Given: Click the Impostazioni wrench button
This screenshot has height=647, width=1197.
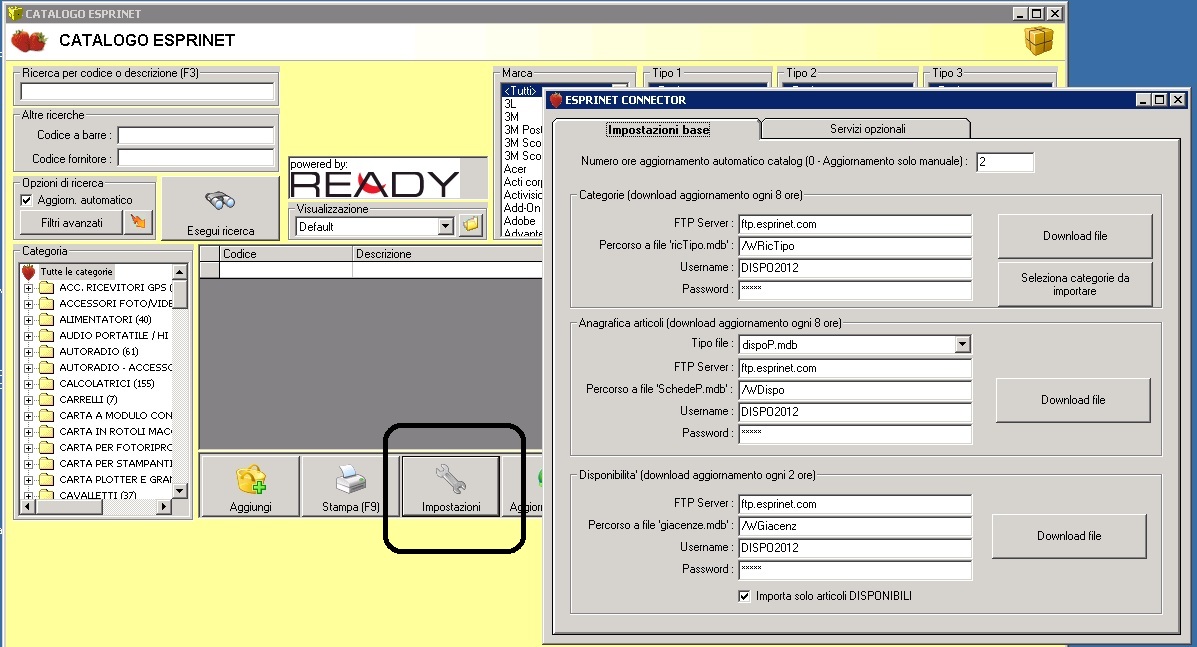Looking at the screenshot, I should (450, 486).
